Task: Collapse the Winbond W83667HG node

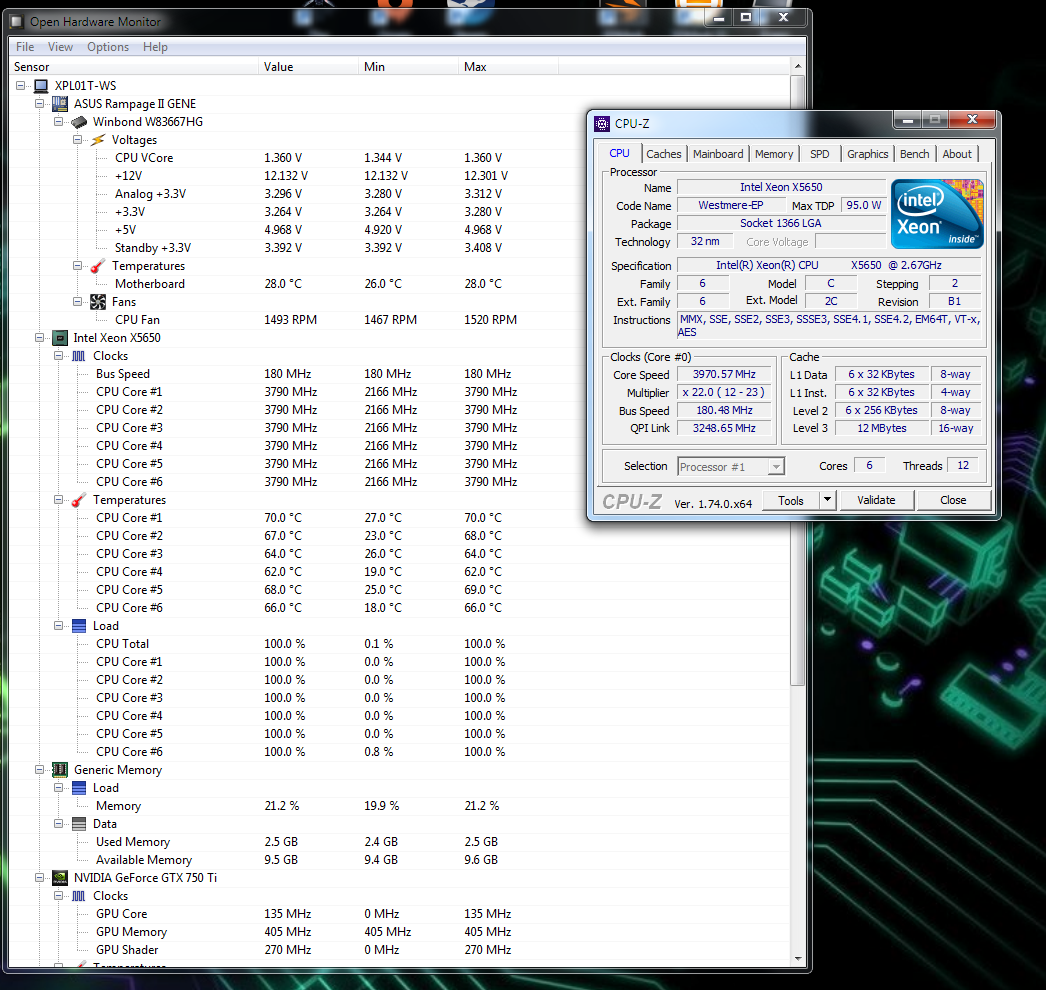Action: coord(59,122)
